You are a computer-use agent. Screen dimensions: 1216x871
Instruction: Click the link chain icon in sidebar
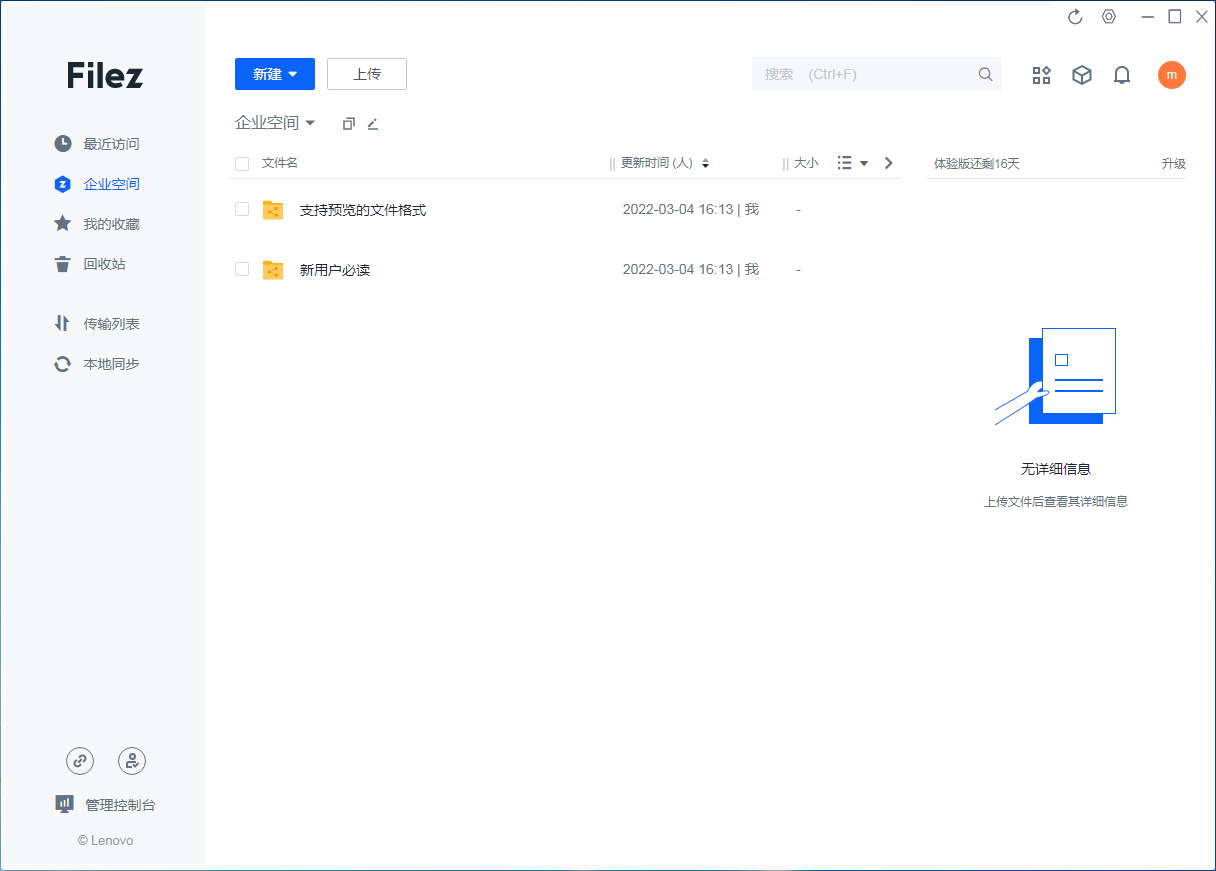pos(80,761)
